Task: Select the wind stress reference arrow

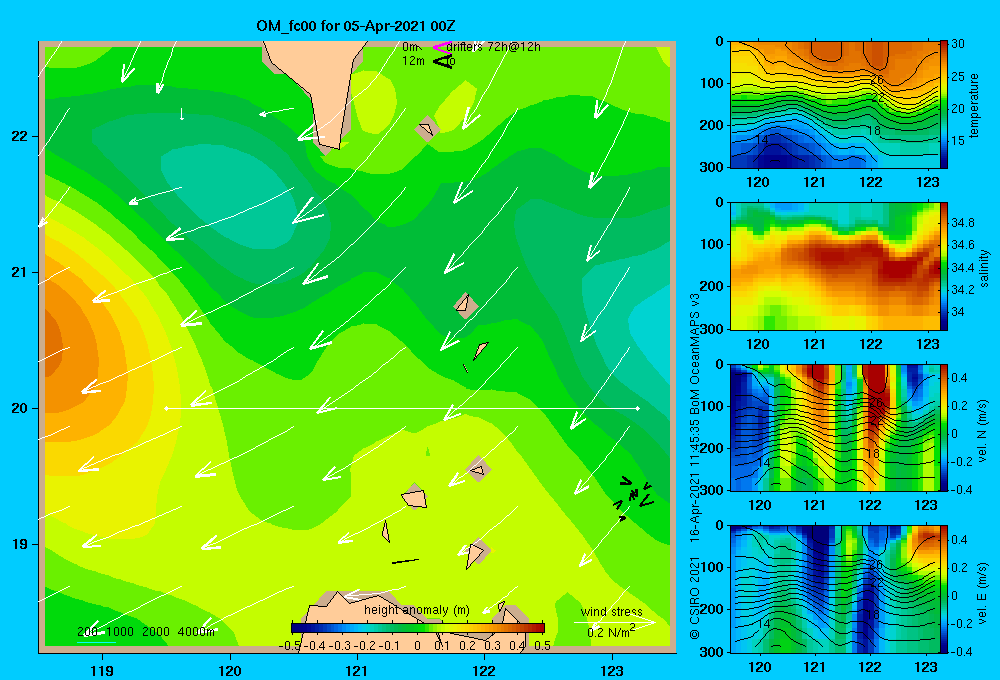Action: (x=615, y=622)
